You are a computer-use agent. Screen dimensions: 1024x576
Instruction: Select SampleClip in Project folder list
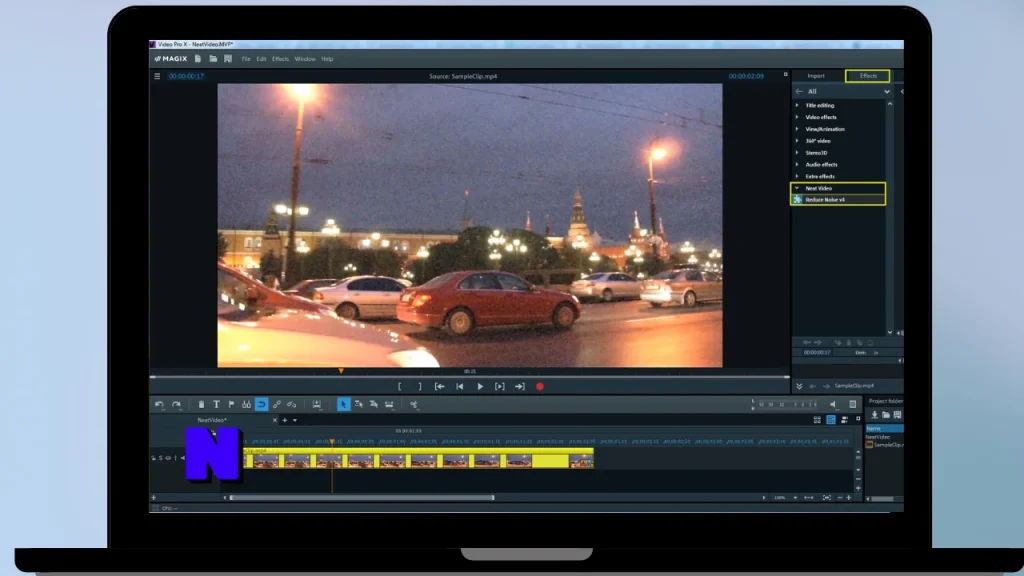(885, 445)
